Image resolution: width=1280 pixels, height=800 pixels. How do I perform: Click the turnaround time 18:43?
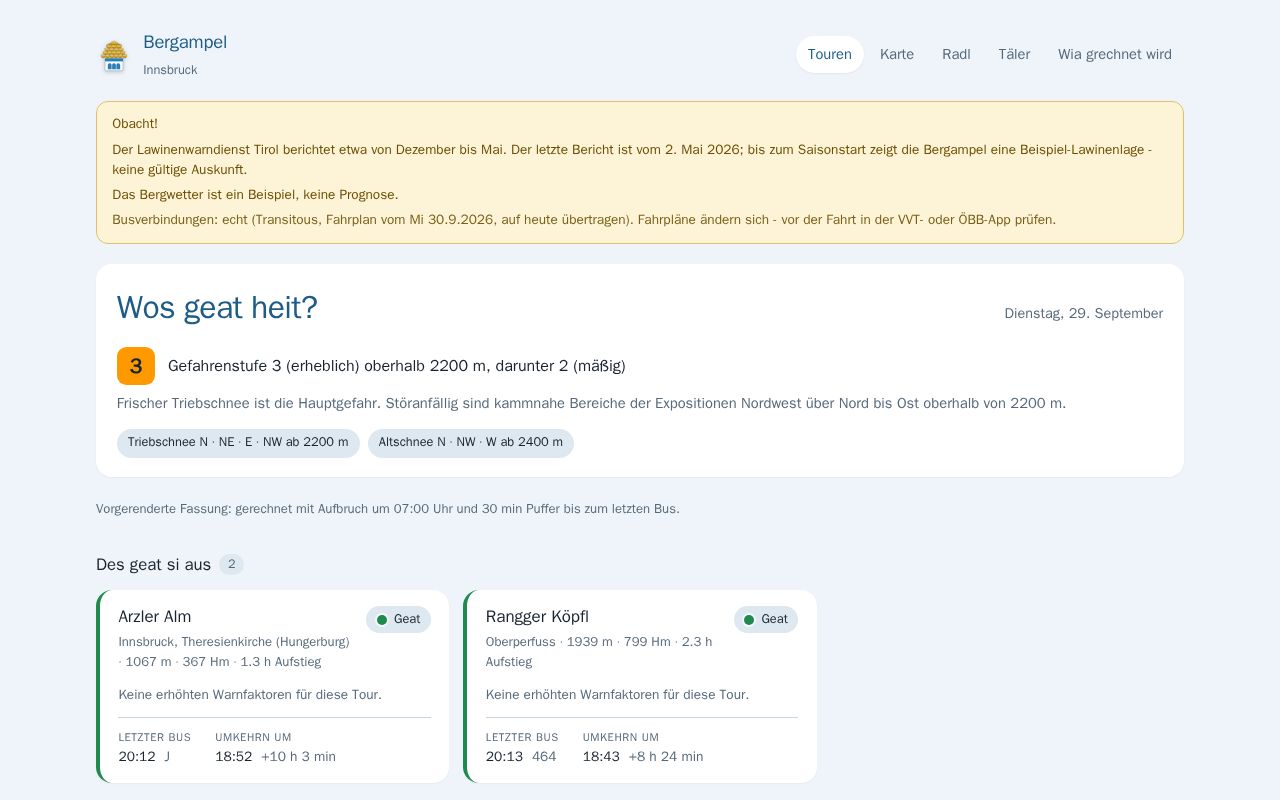601,757
